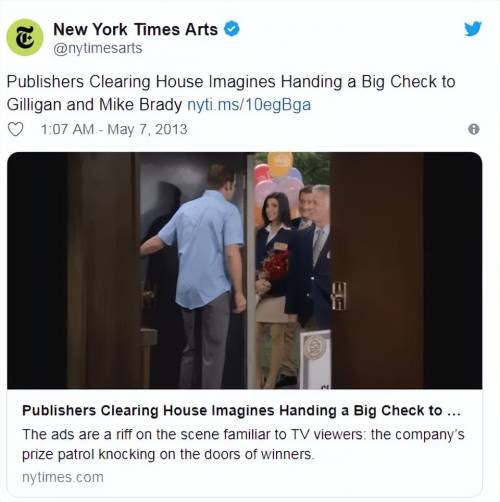Screen dimensions: 500x502
Task: Click the New York Times Arts avatar
Action: pos(25,37)
